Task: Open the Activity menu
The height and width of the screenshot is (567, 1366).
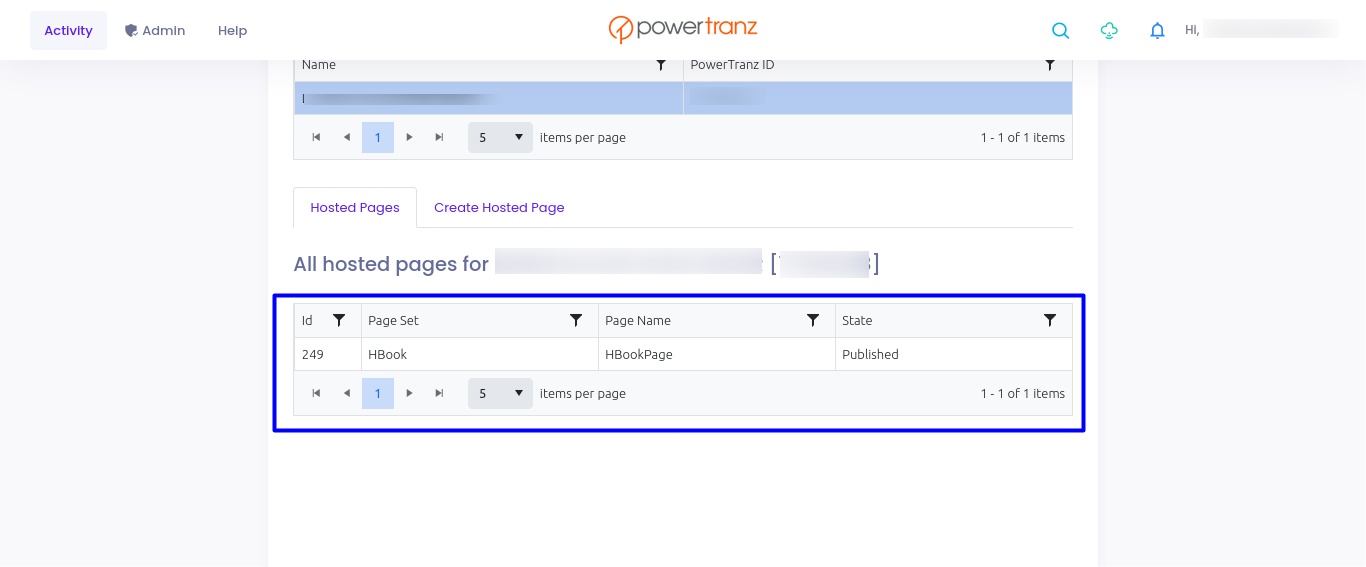Action: click(x=68, y=31)
